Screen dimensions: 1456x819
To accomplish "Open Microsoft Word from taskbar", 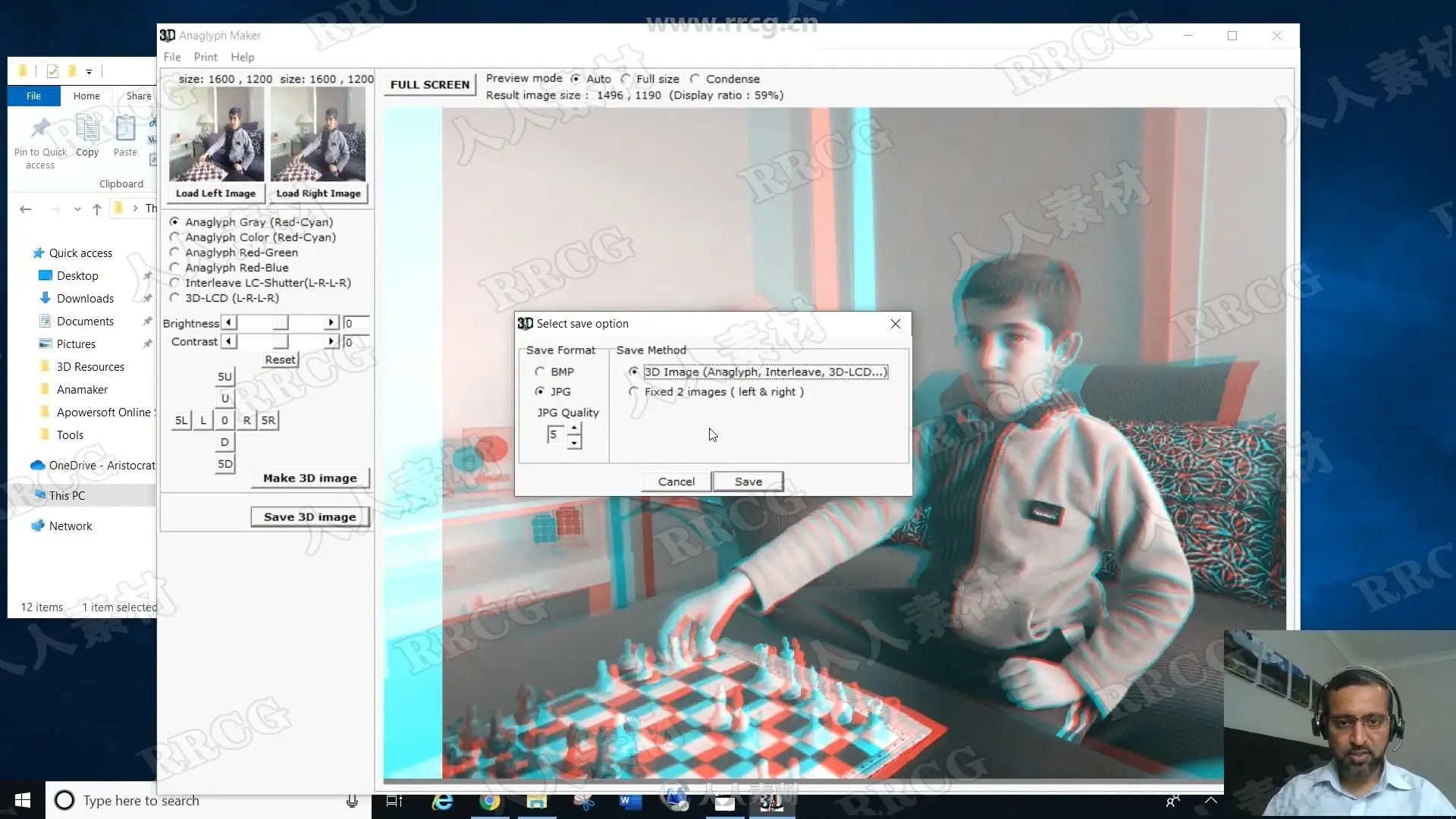I will [x=629, y=801].
